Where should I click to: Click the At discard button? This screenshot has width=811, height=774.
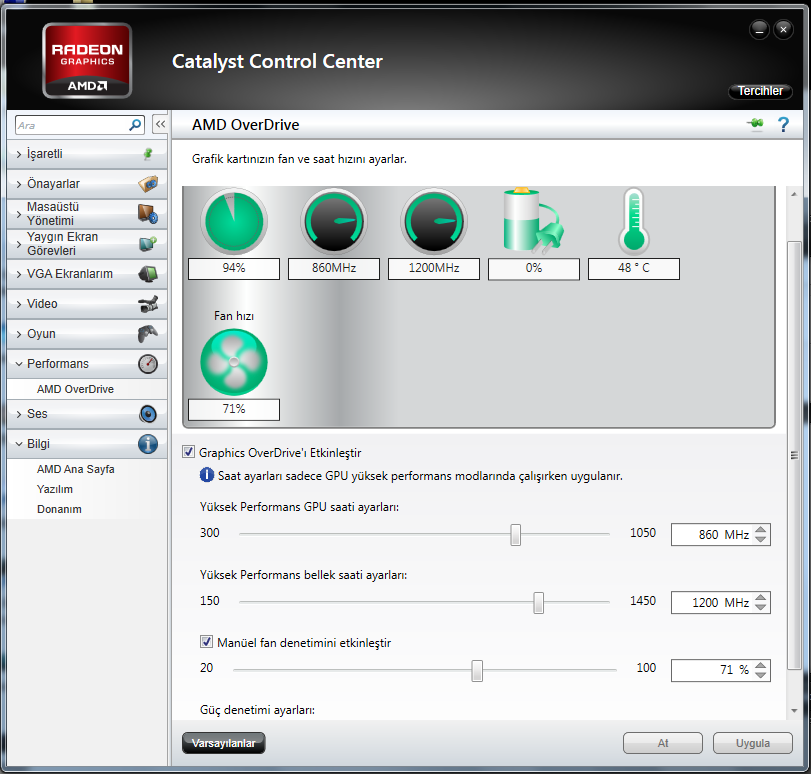coord(663,743)
